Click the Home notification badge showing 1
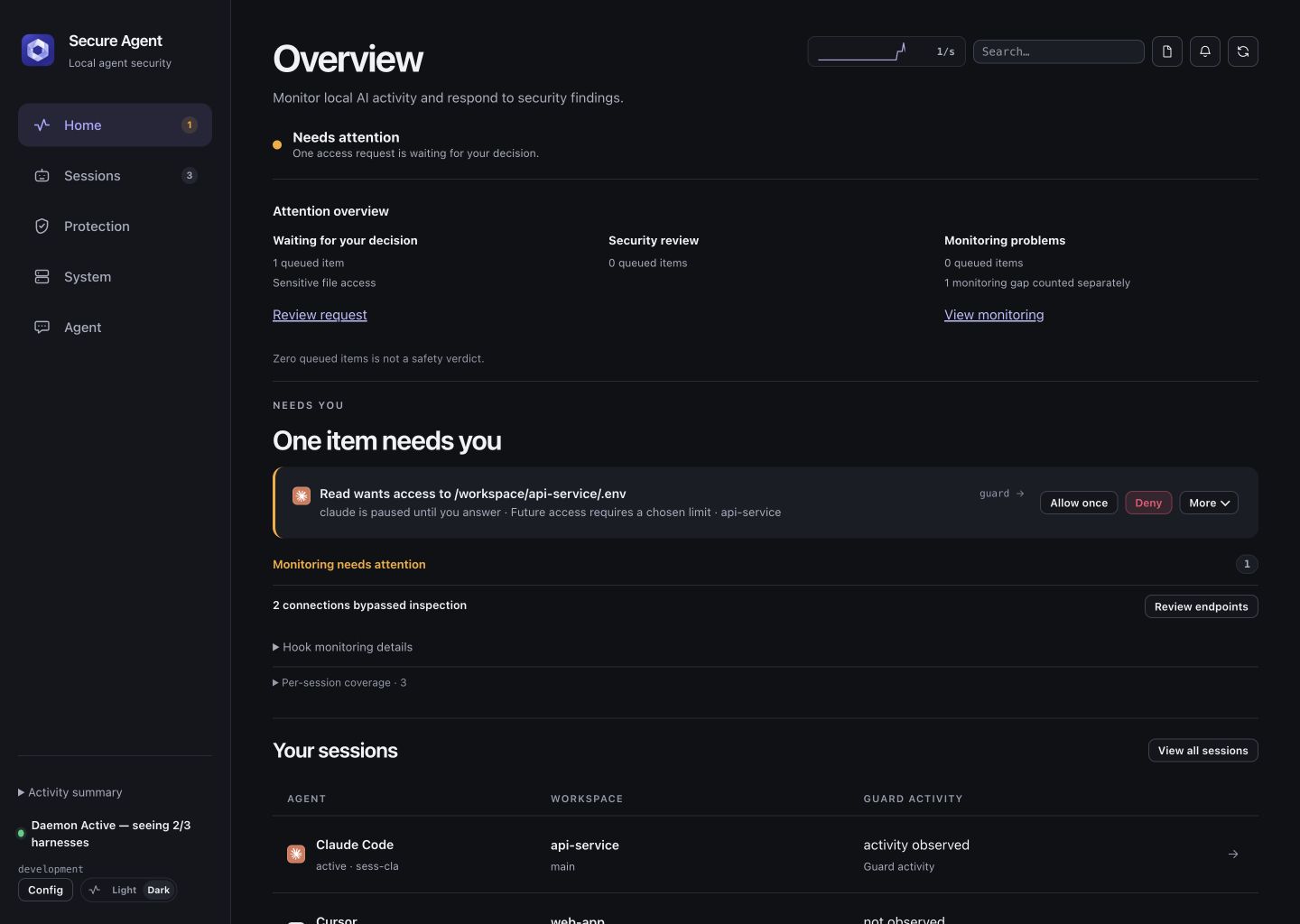 tap(189, 125)
